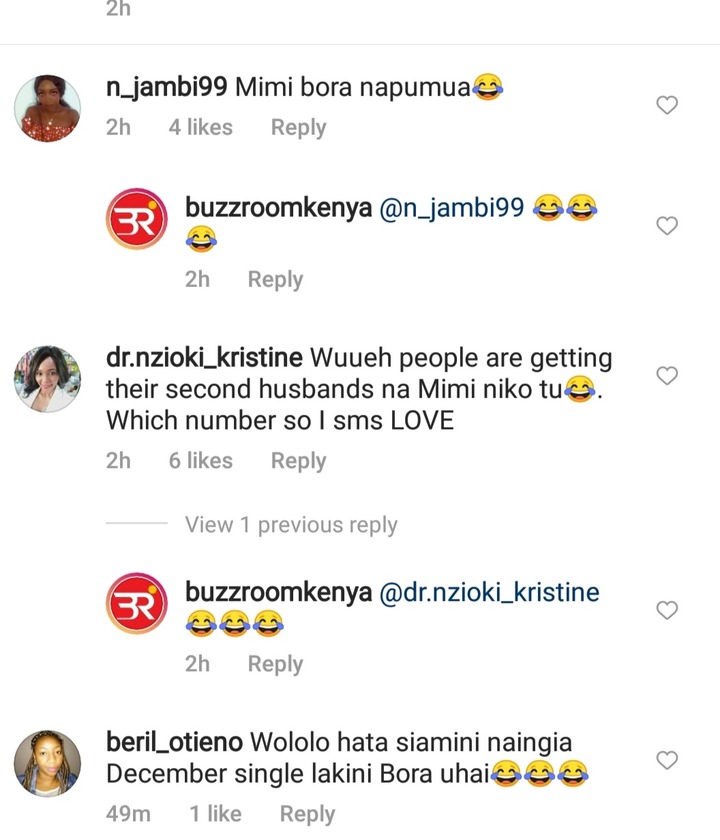Expand View 1 previous reply

click(x=291, y=524)
